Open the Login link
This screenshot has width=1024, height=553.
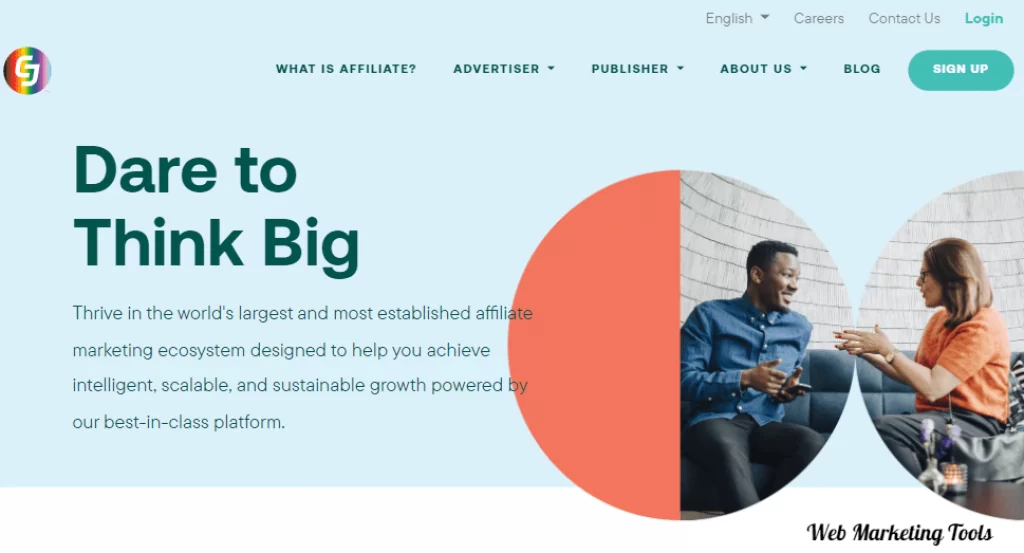pos(984,18)
